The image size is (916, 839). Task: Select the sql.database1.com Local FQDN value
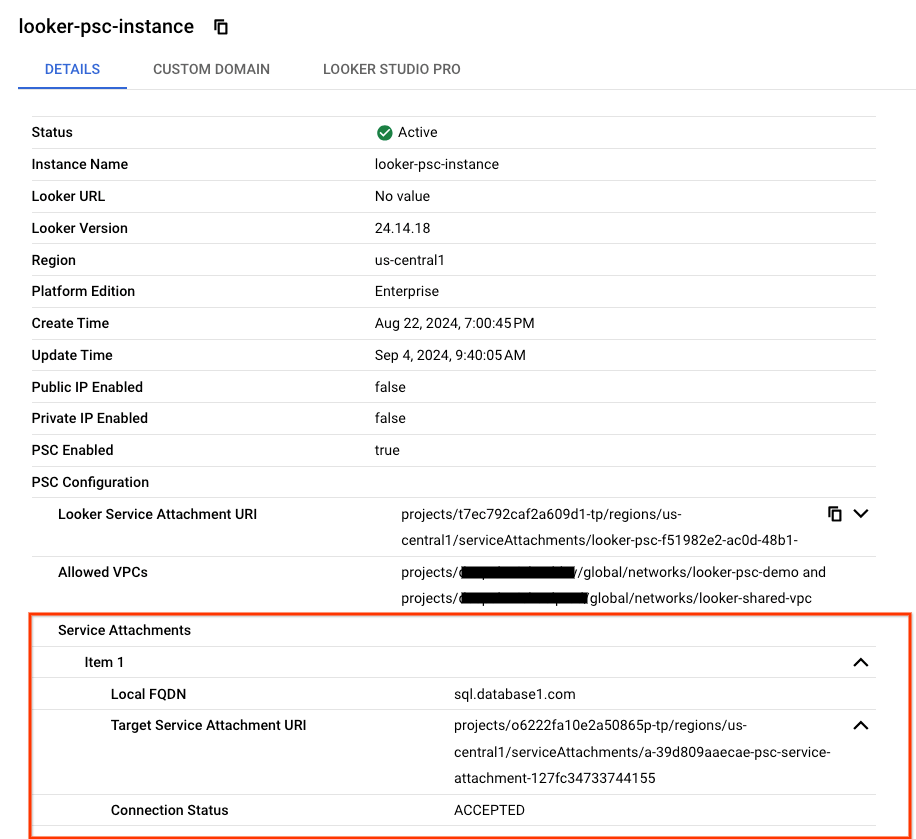[514, 694]
